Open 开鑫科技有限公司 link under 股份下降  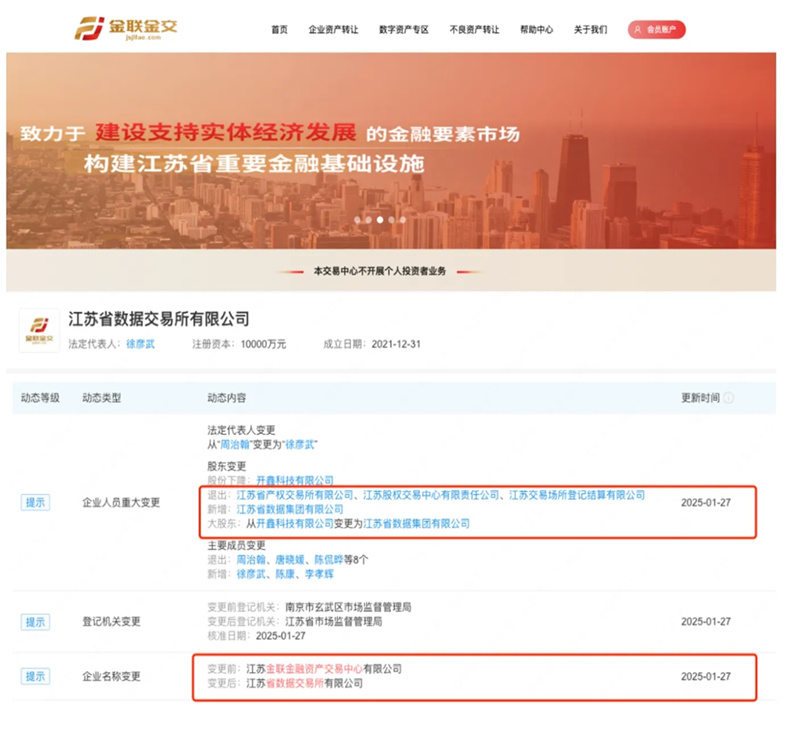click(x=295, y=480)
